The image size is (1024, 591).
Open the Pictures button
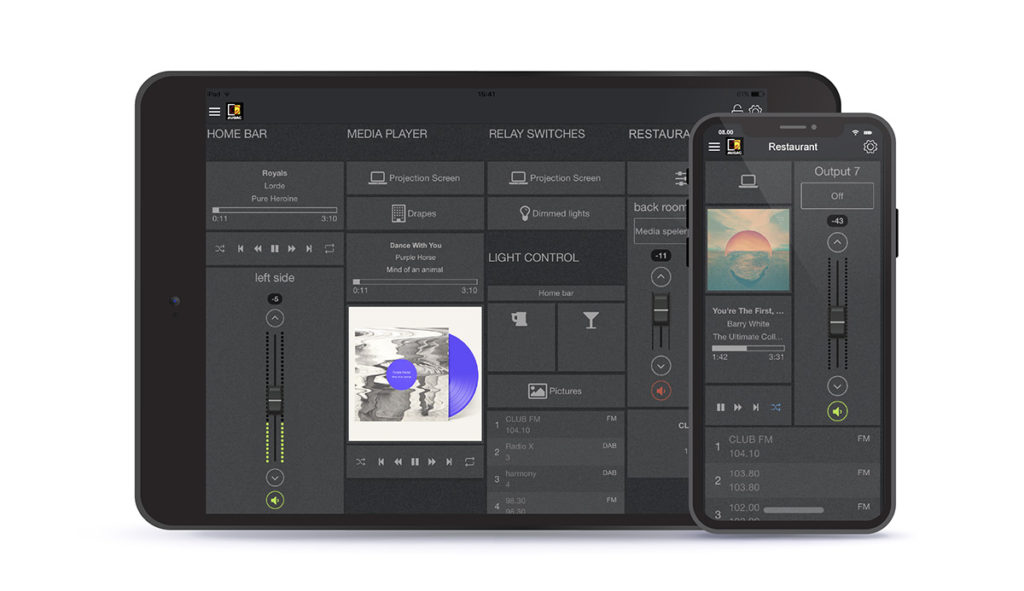(556, 391)
